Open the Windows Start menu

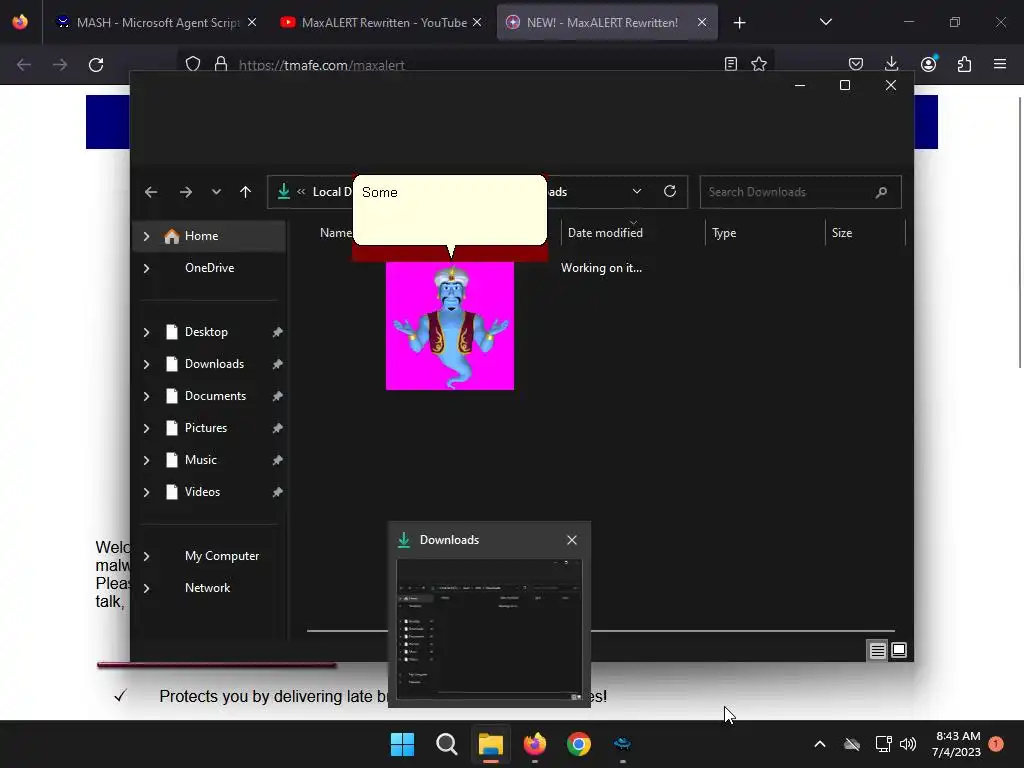[x=402, y=744]
